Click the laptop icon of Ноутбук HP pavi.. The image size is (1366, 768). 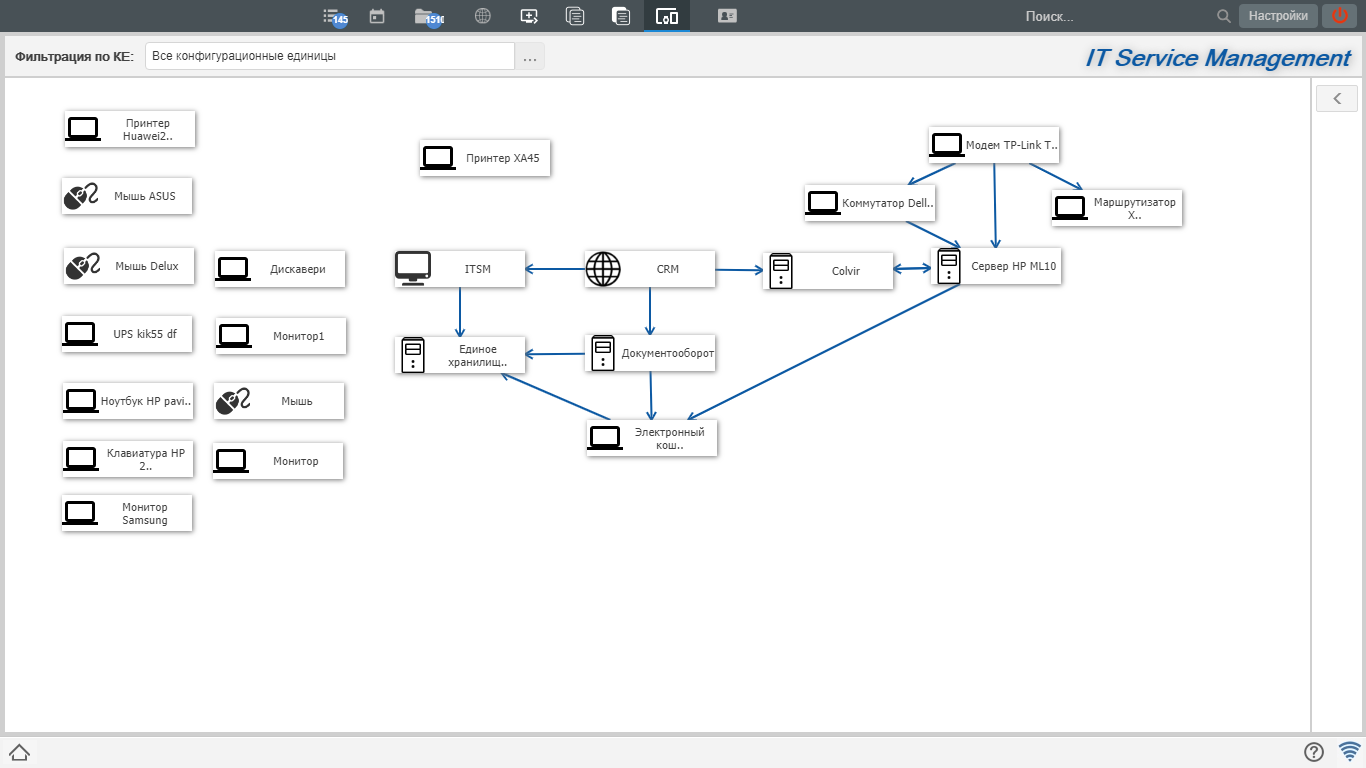tap(81, 400)
